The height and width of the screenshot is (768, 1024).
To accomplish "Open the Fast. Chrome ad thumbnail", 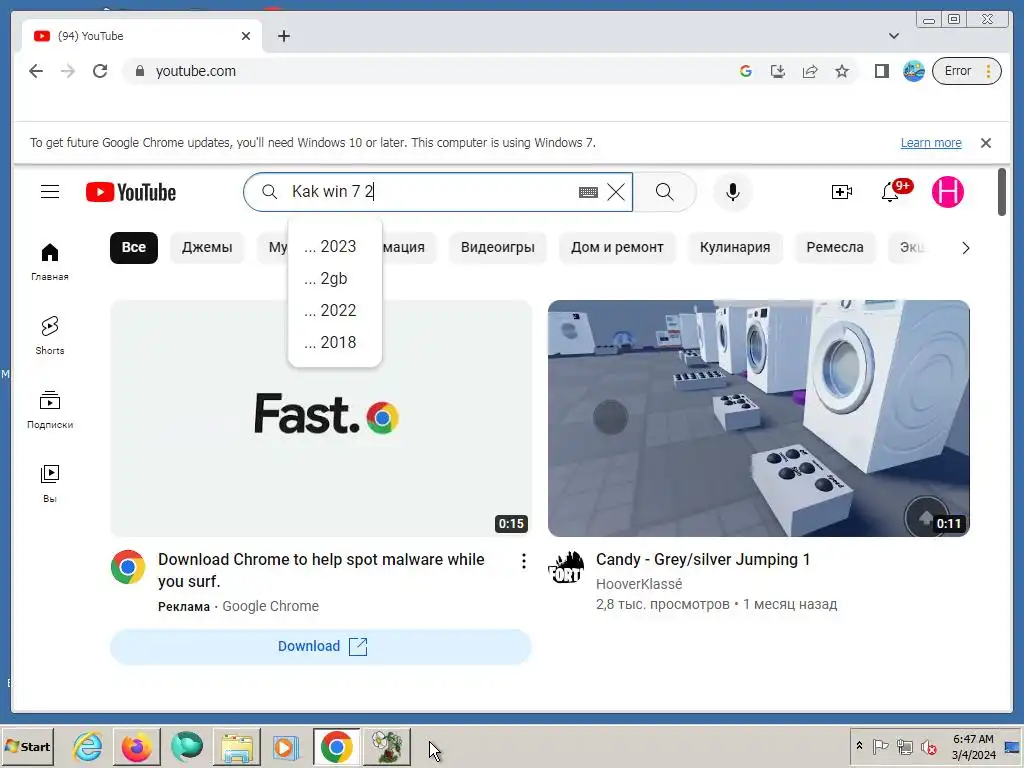I will pyautogui.click(x=321, y=418).
